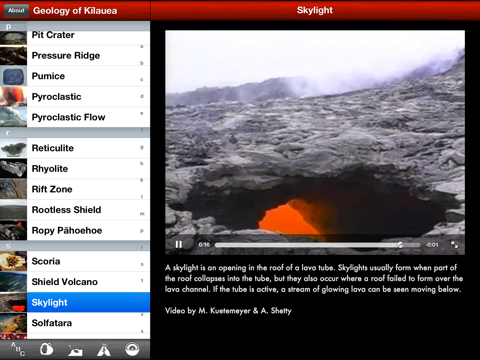Click the Ropy Pāhoehoe thumbnail
Viewport: 480px width, 360px height.
click(13, 230)
